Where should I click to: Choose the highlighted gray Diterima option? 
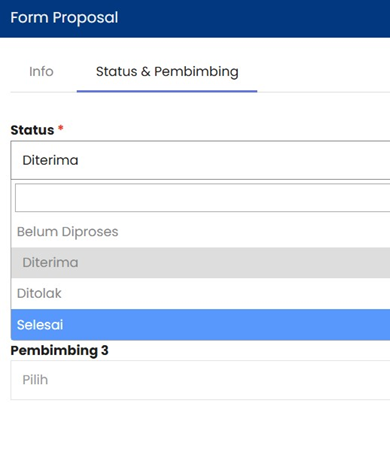pyautogui.click(x=200, y=263)
